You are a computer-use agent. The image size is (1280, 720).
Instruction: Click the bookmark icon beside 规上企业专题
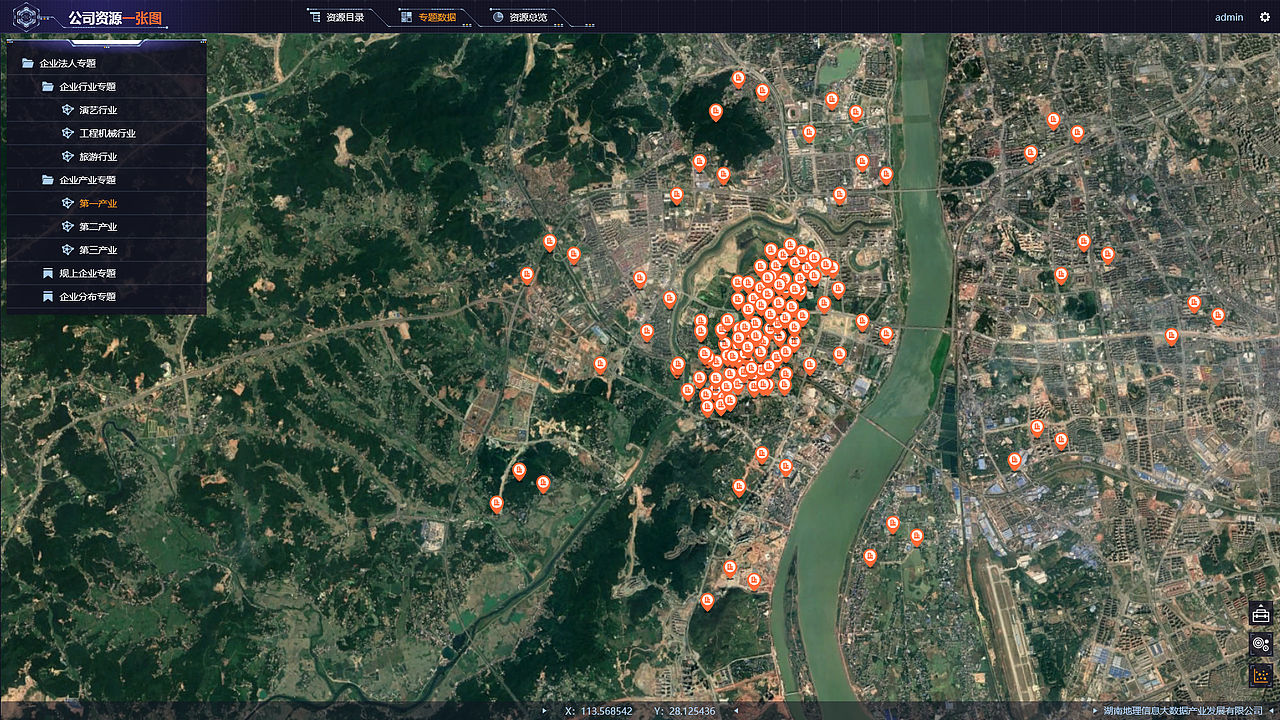point(48,273)
